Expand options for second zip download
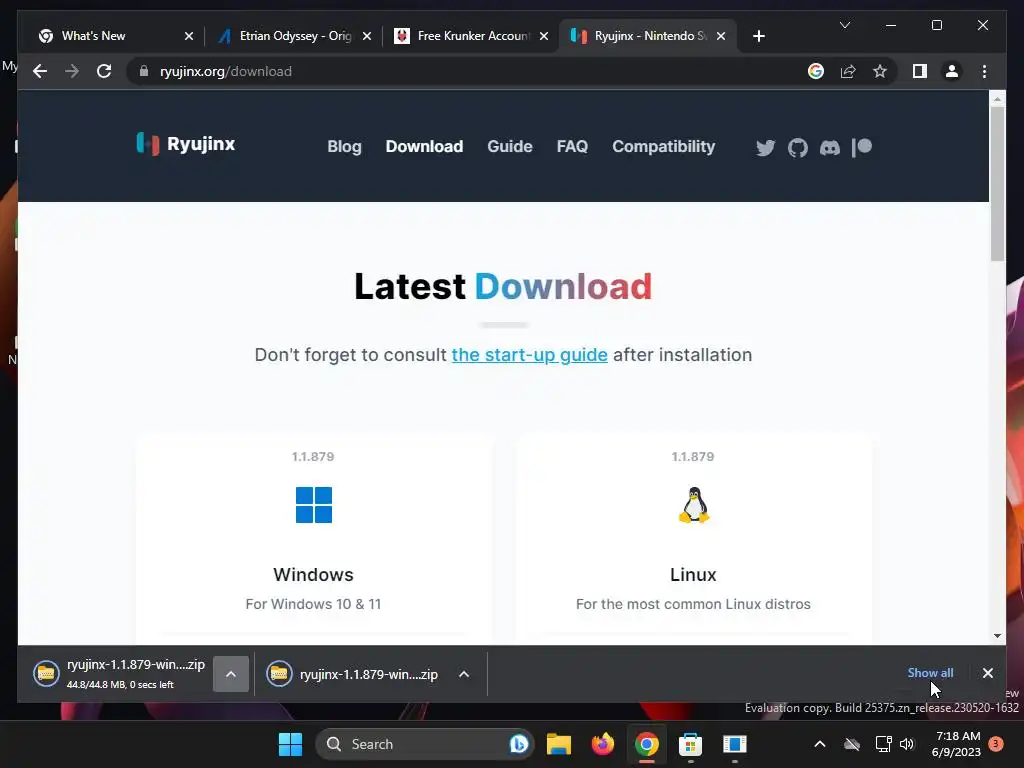This screenshot has width=1024, height=768. click(x=464, y=674)
